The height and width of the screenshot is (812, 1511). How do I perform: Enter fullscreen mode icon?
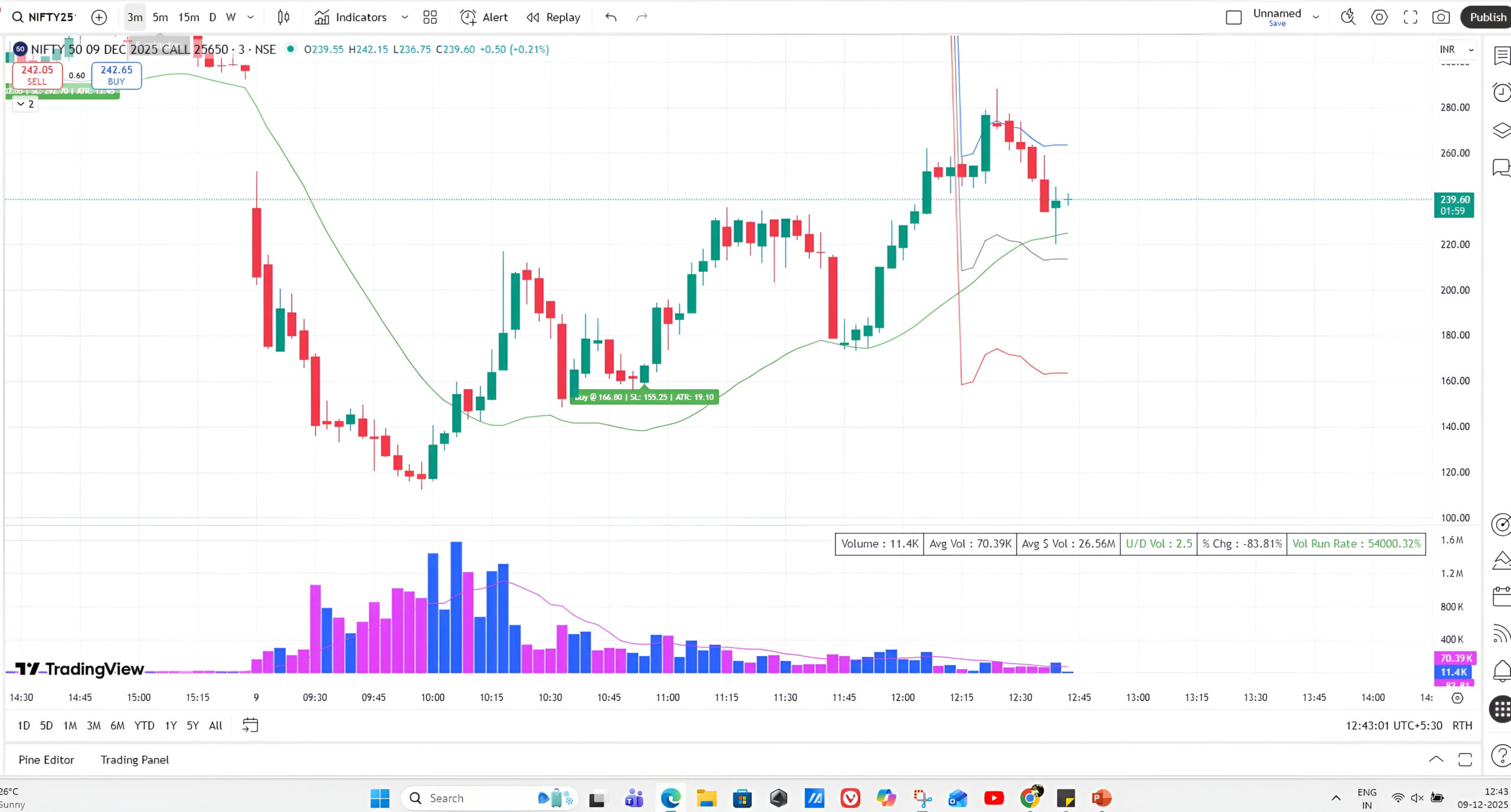(1410, 17)
